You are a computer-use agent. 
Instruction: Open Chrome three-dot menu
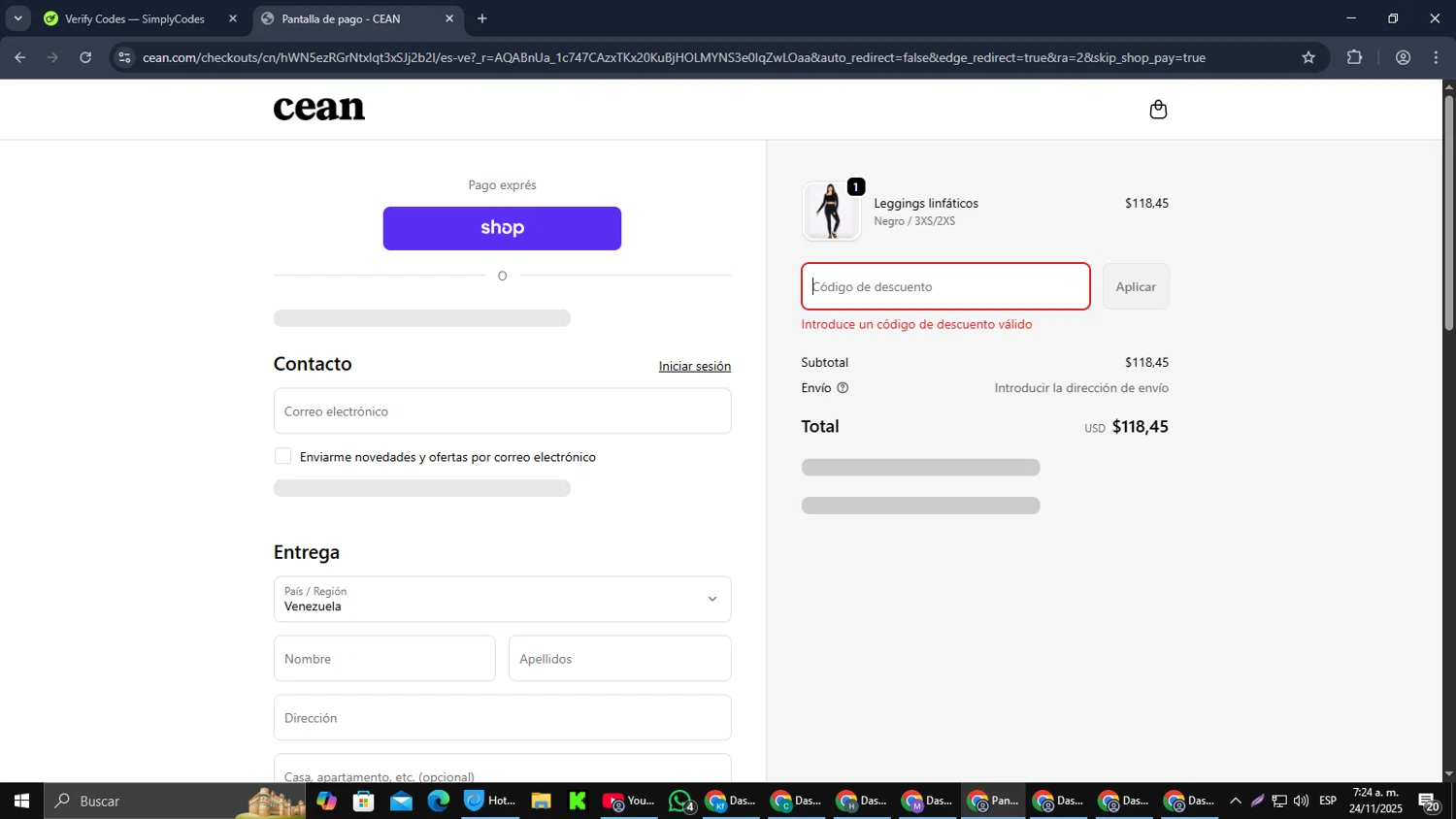(1437, 58)
